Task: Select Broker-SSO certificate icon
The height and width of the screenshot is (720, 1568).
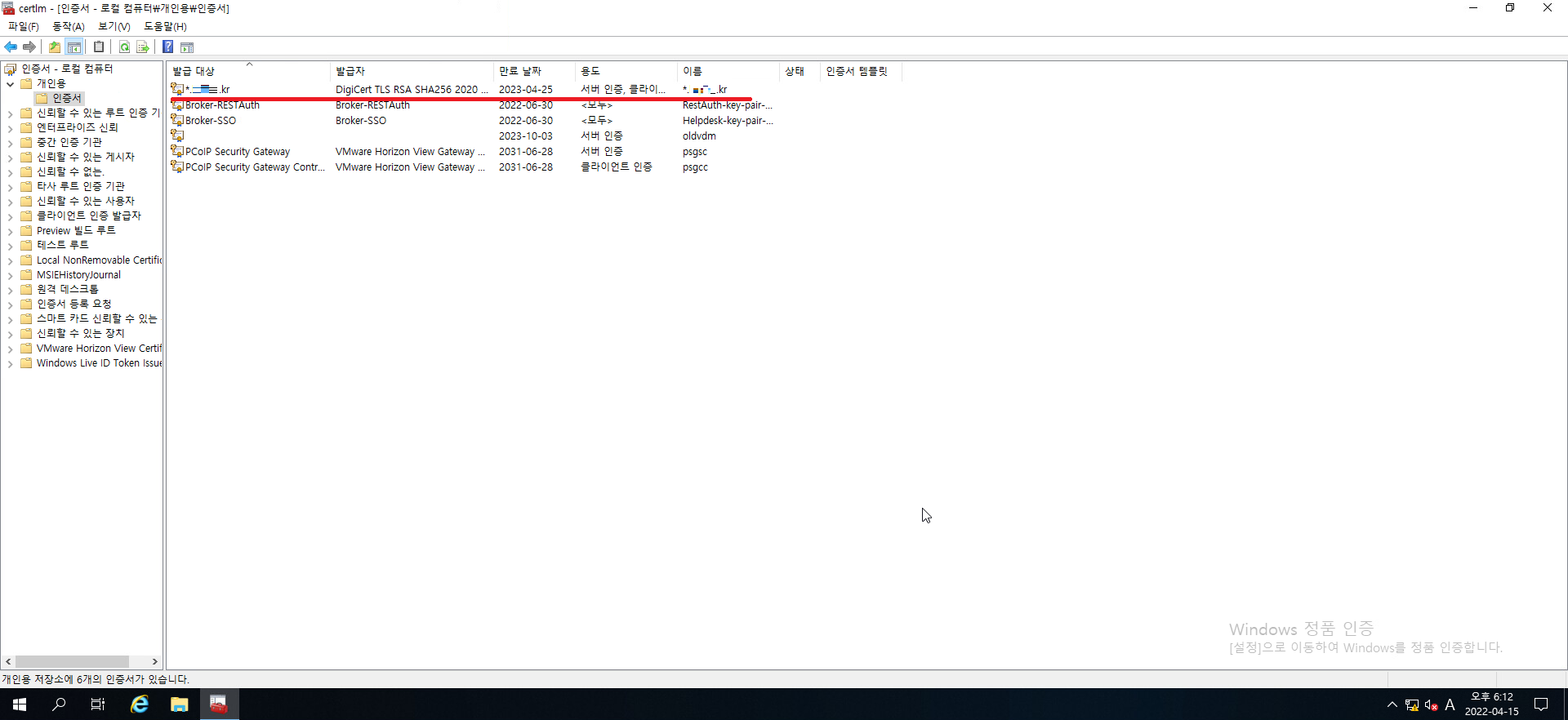Action: (177, 120)
